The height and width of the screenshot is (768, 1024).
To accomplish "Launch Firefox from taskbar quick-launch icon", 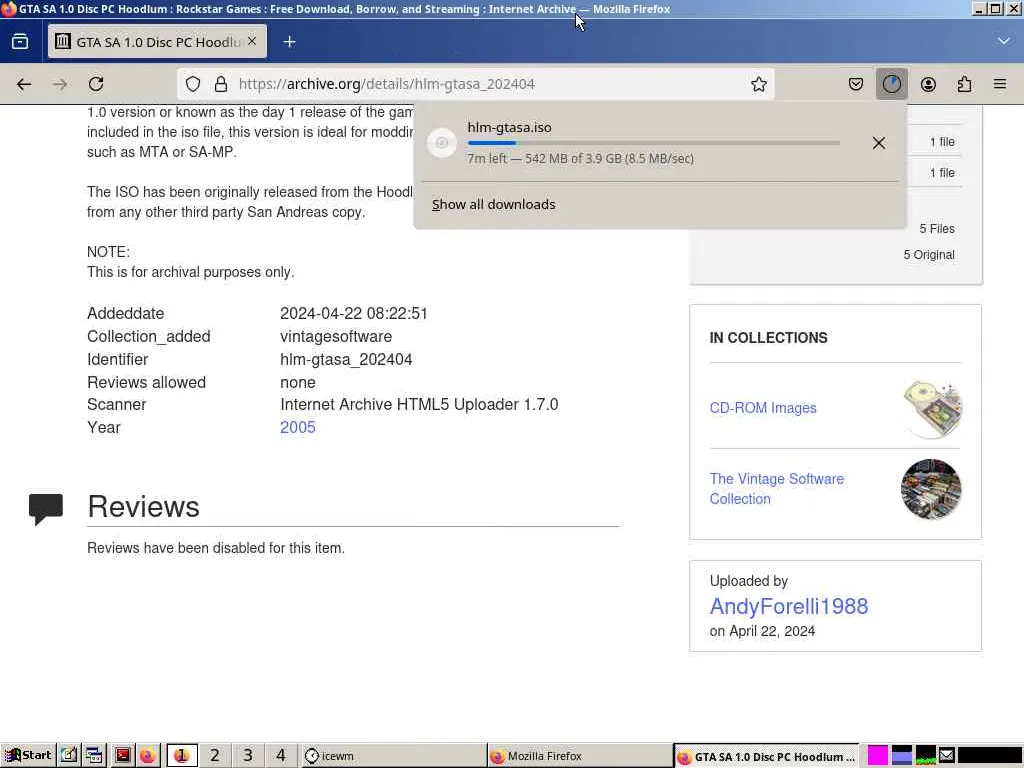I will pos(148,756).
